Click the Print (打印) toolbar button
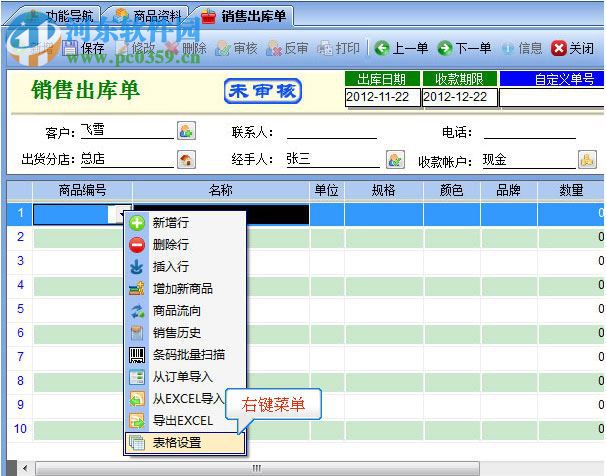This screenshot has height=476, width=606. click(338, 48)
